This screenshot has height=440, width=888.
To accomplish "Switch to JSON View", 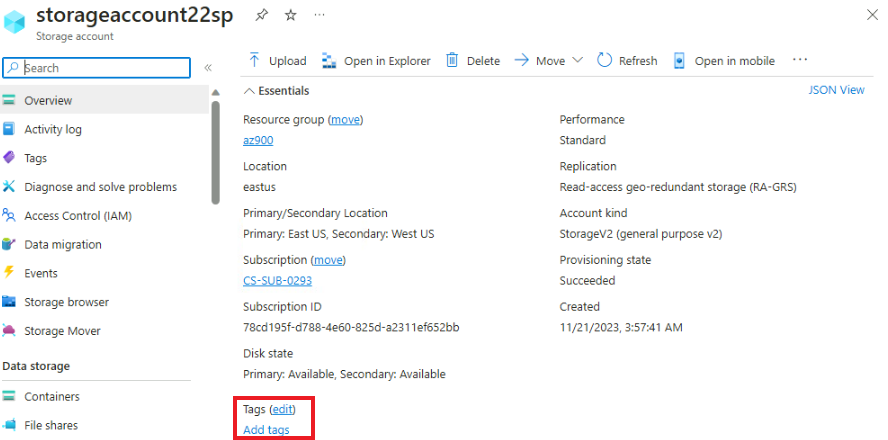I will point(836,90).
